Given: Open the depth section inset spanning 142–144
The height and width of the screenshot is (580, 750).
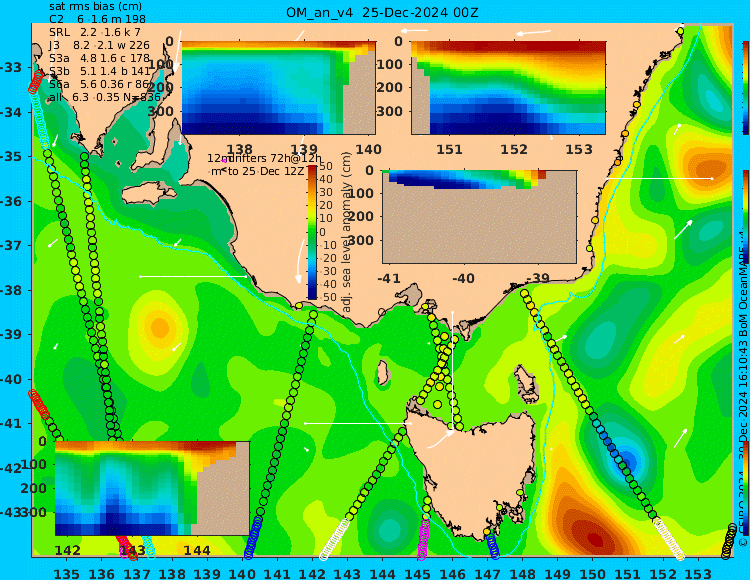Looking at the screenshot, I should pos(152,488).
